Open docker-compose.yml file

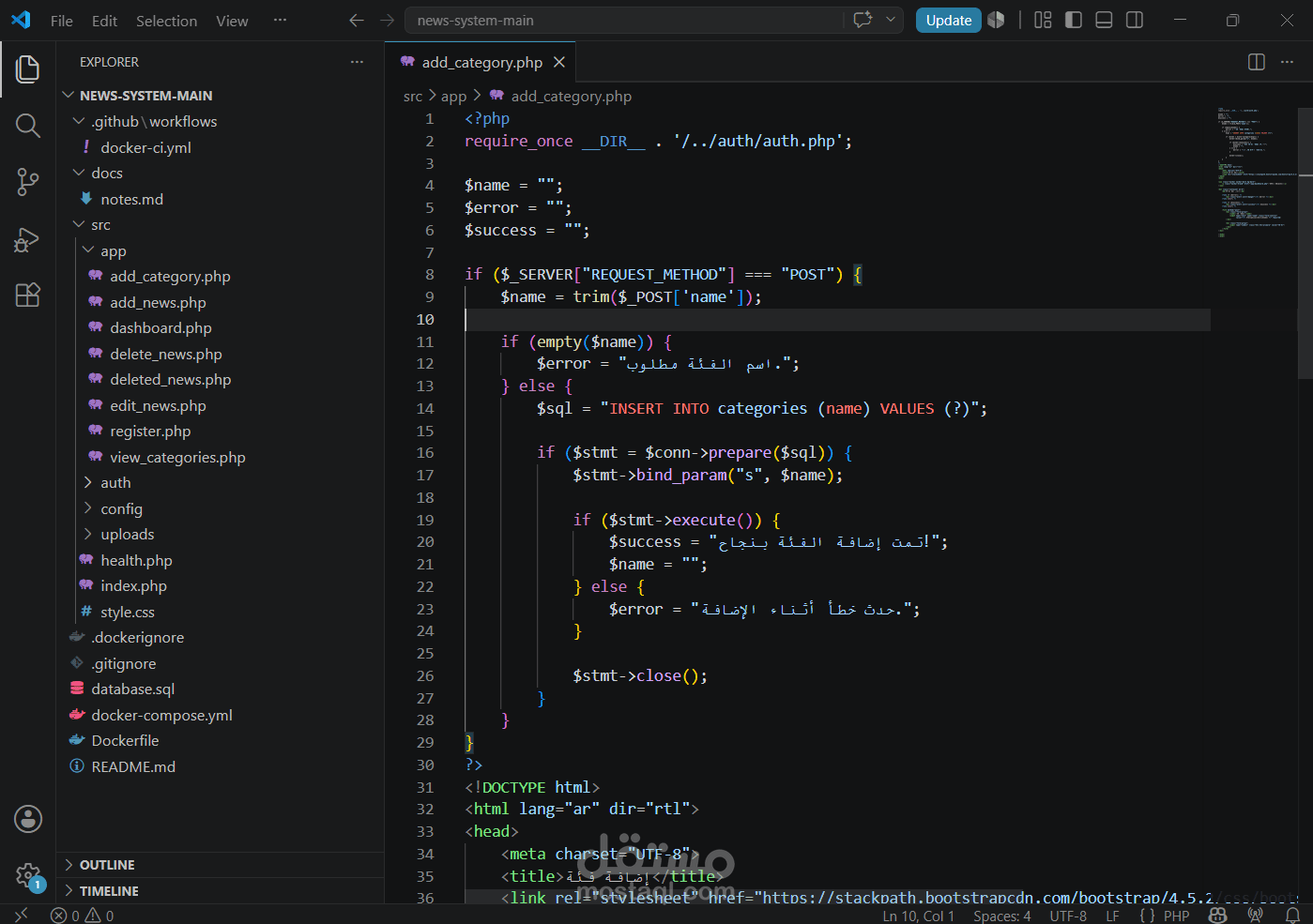[x=161, y=715]
